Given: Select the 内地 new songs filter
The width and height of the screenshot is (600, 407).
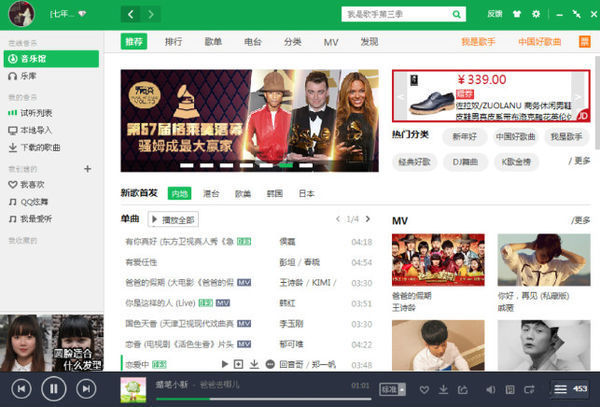Looking at the screenshot, I should (179, 194).
